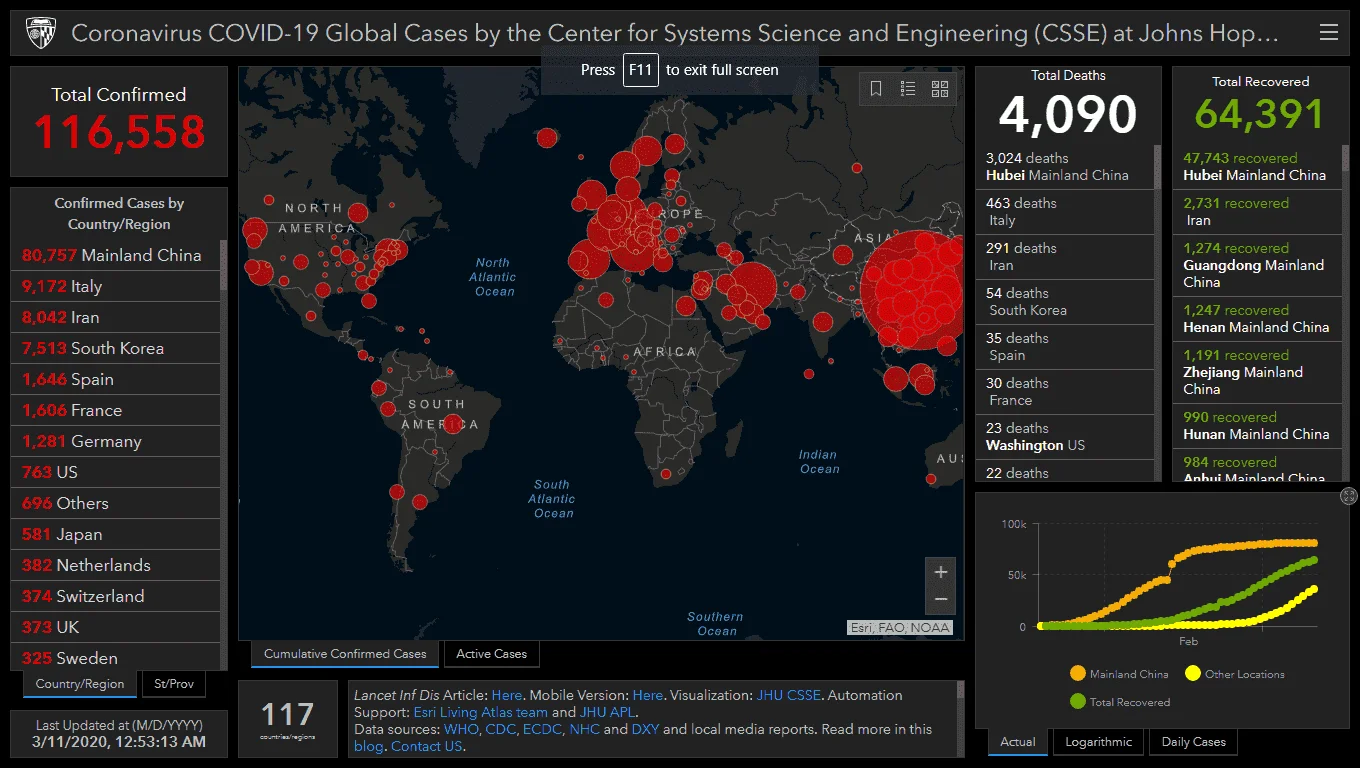Click the 291 deaths Iran entry
The width and height of the screenshot is (1360, 768).
1066,257
